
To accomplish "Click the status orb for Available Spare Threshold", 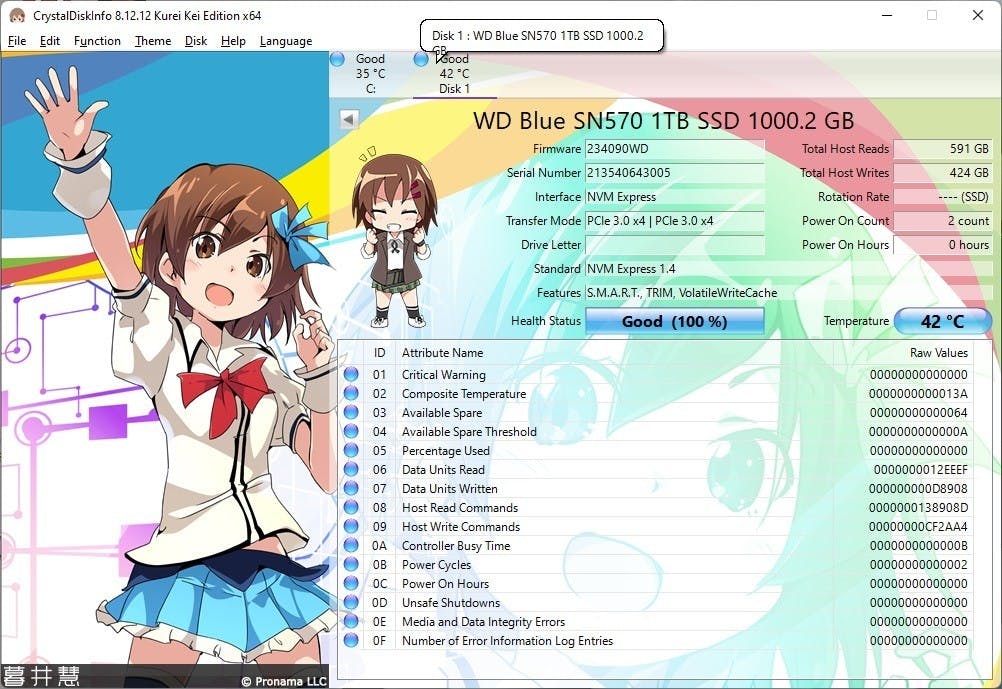I will point(351,431).
